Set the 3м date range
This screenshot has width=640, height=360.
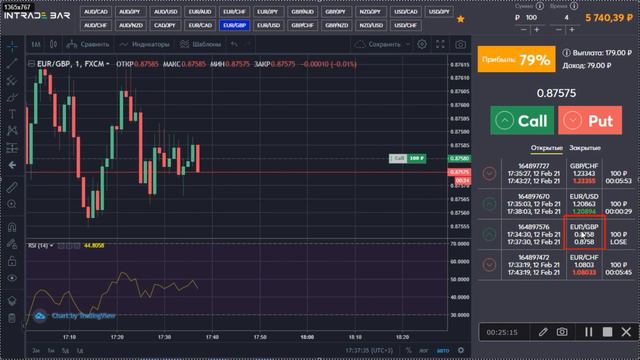(36, 350)
